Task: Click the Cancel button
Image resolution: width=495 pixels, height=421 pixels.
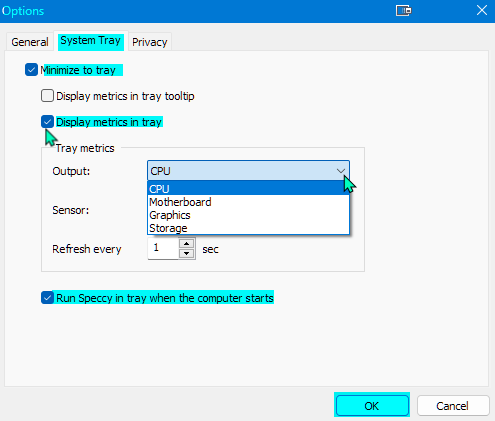Action: (453, 406)
